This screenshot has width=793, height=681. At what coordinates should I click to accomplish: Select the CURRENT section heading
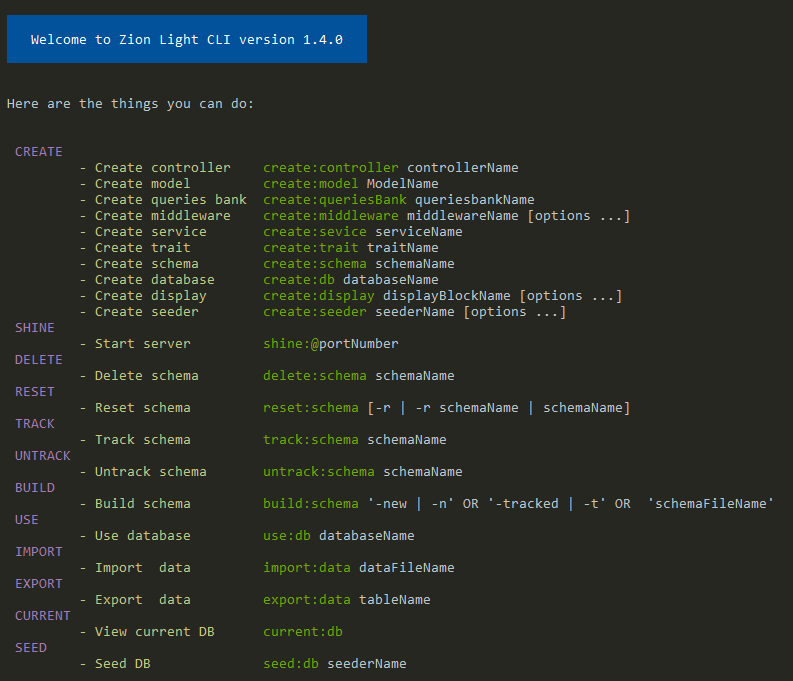click(x=42, y=616)
